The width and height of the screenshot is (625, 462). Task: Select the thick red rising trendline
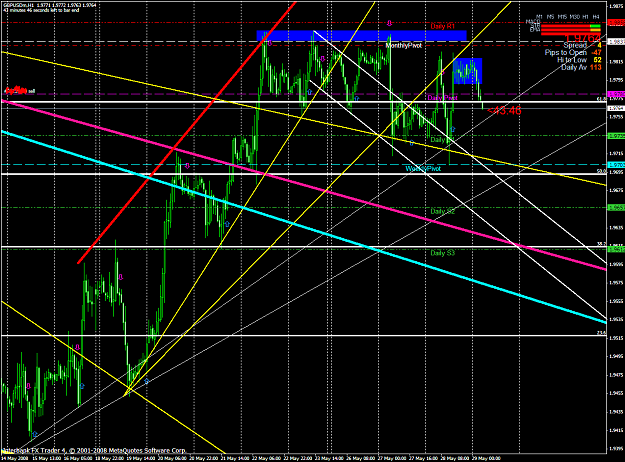[x=187, y=131]
